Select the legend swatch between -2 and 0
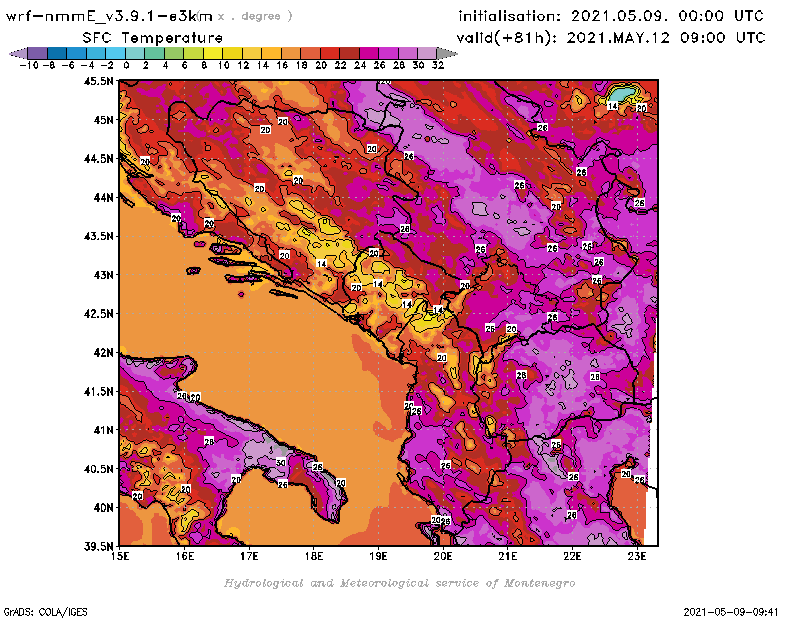Image resolution: width=800 pixels, height=618 pixels. tap(115, 53)
